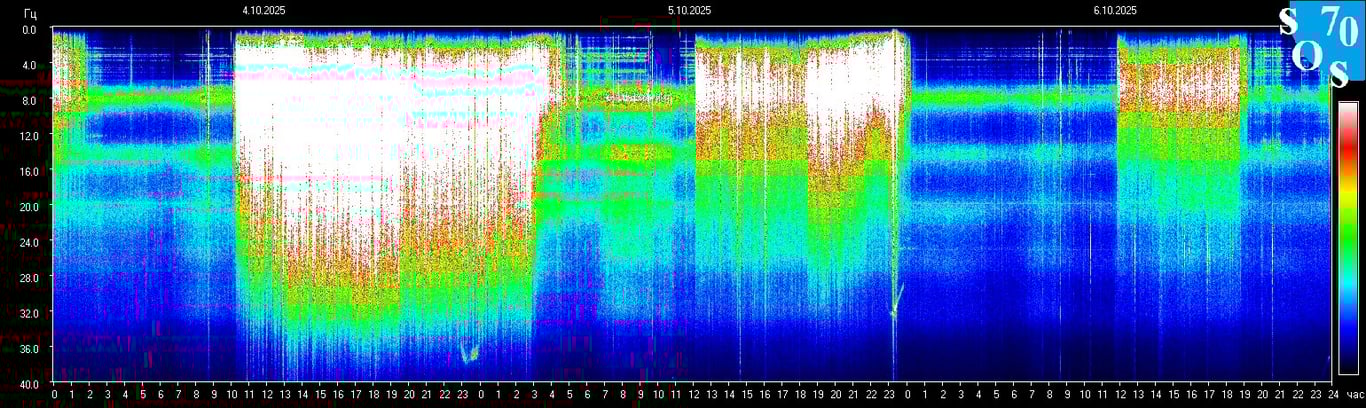
Task: Select the 5.10.2025 date label
Action: 689,10
